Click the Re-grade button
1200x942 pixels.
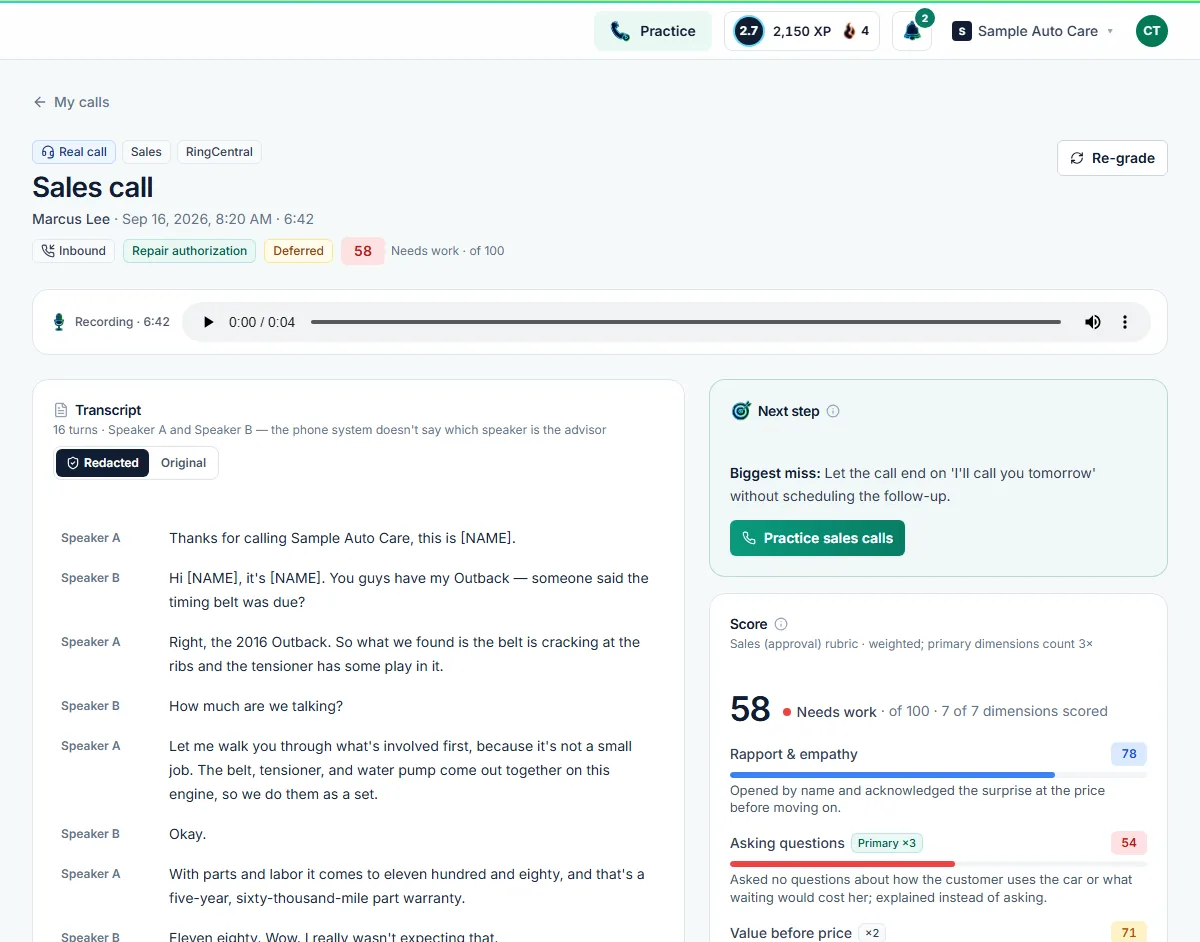tap(1112, 158)
